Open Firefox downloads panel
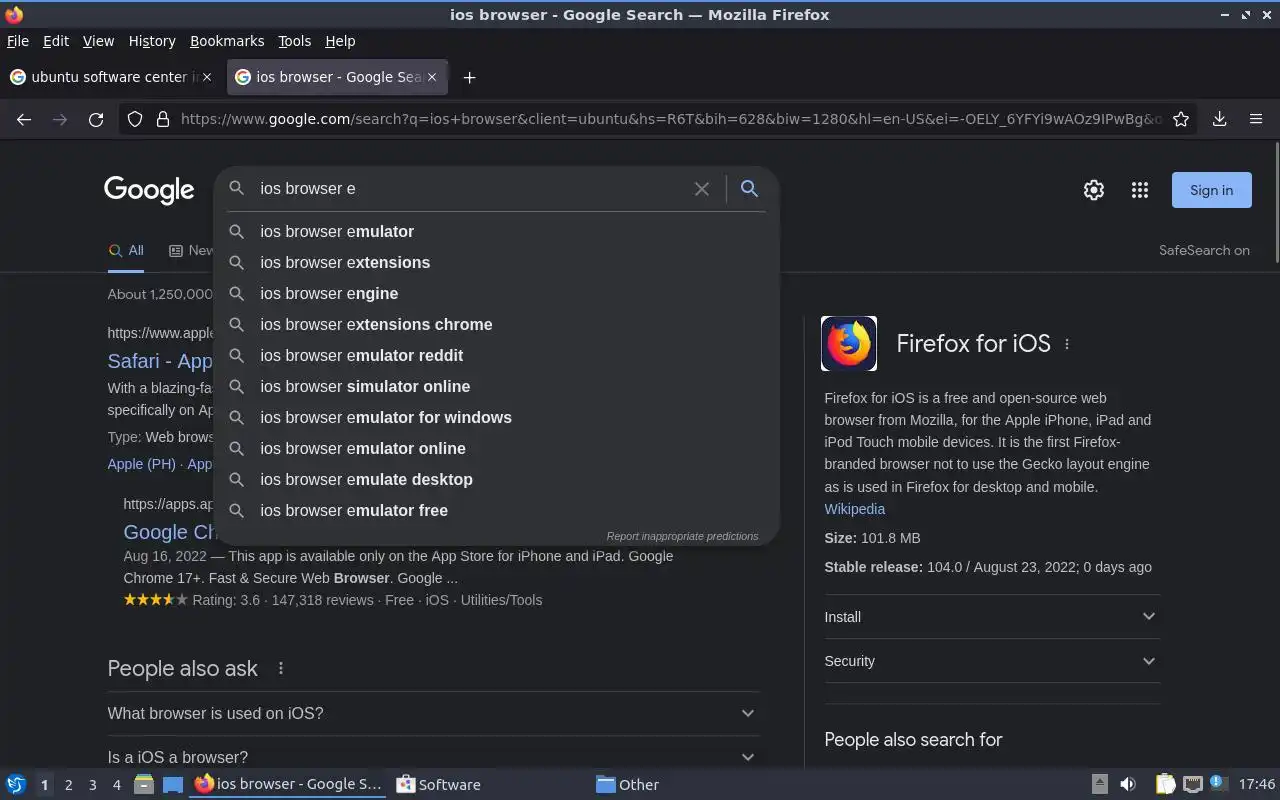Image resolution: width=1280 pixels, height=800 pixels. tap(1220, 119)
